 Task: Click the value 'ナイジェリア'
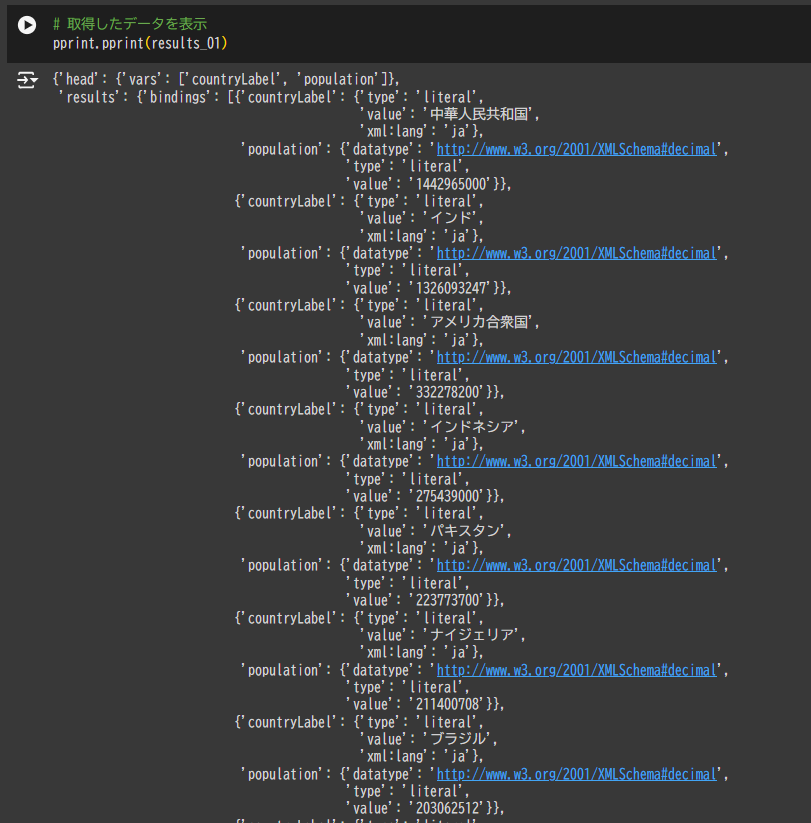click(x=472, y=635)
